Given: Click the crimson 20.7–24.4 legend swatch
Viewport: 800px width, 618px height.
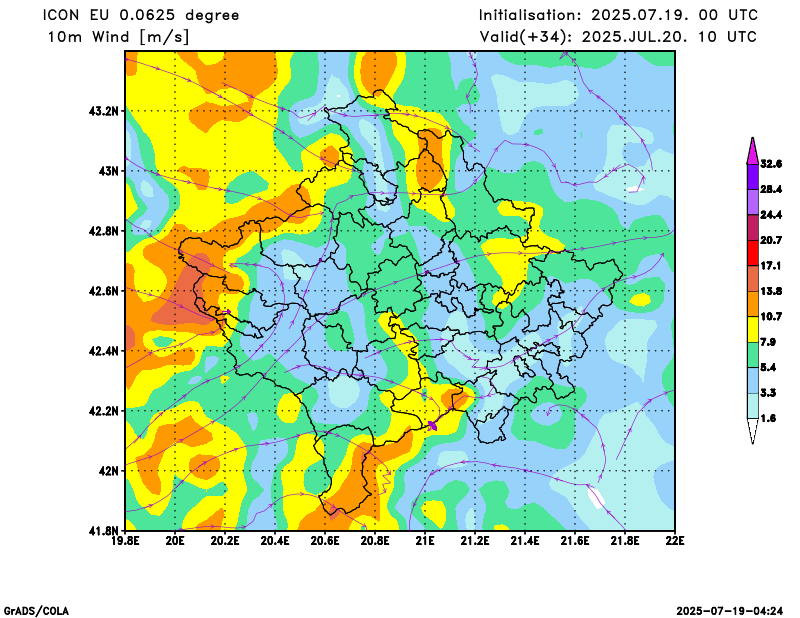Looking at the screenshot, I should (752, 228).
